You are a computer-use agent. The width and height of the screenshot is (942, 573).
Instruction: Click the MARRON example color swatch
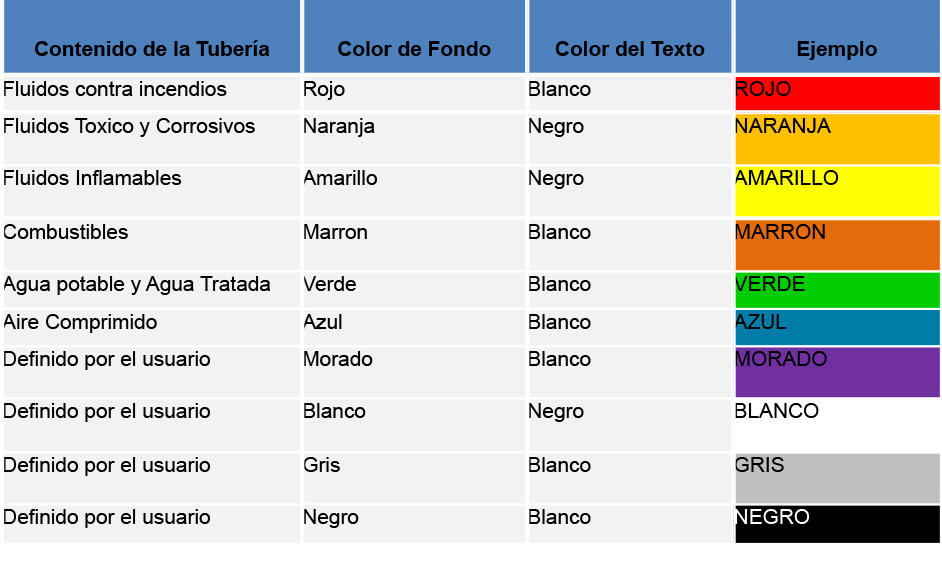[x=837, y=244]
